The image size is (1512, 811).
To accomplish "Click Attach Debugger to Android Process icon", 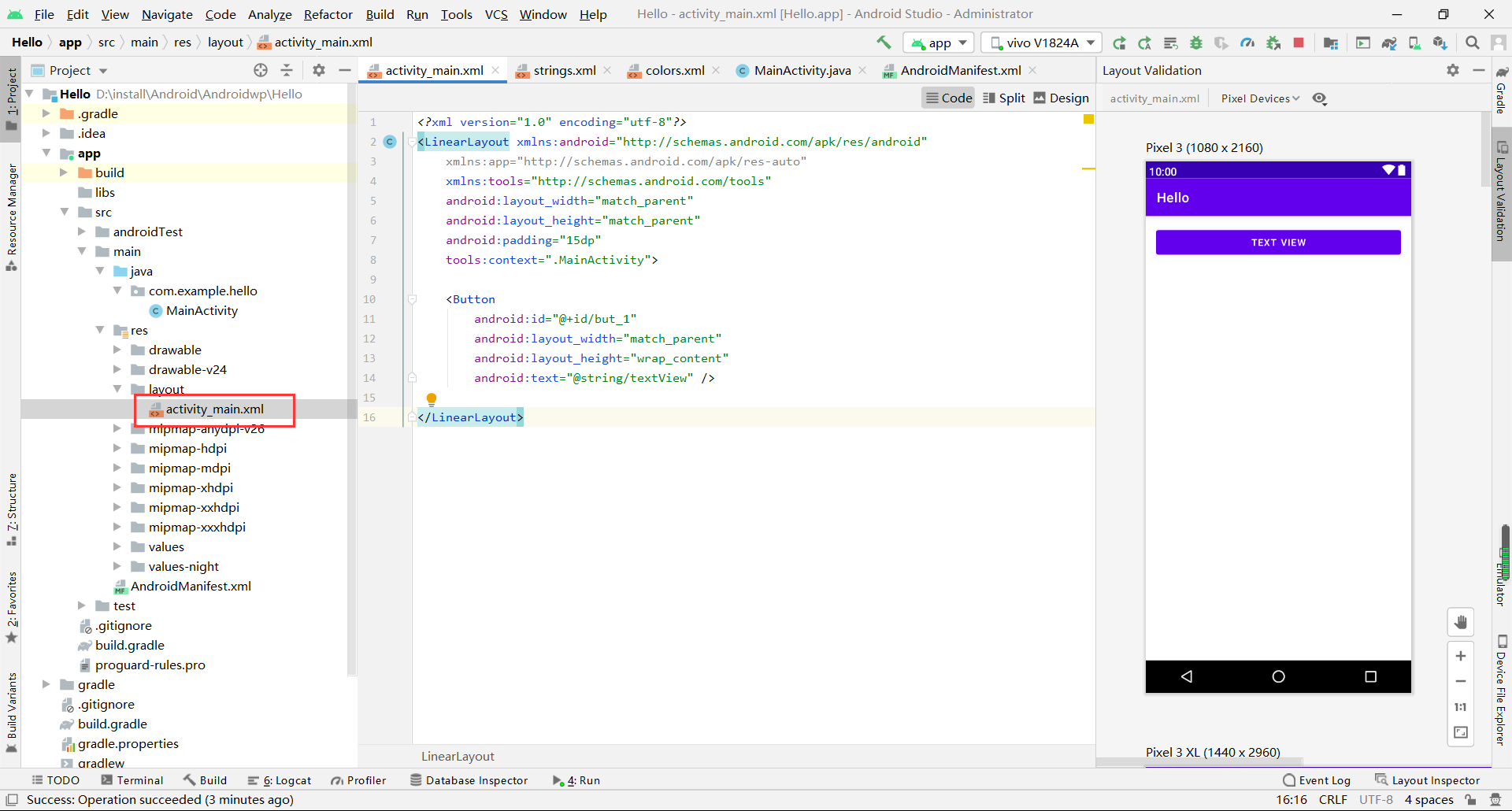I will 1273,43.
